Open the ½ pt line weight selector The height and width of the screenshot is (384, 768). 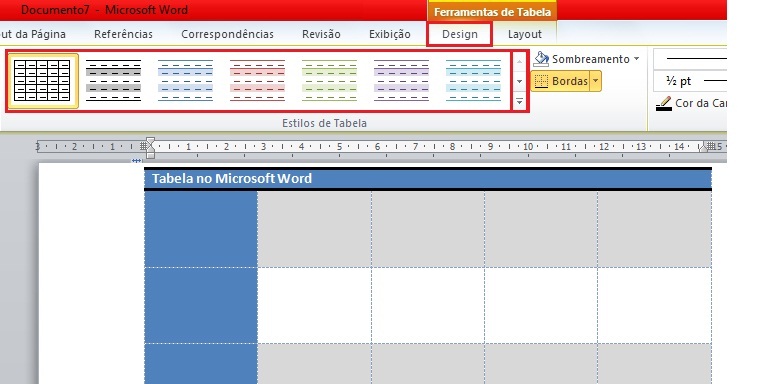690,81
